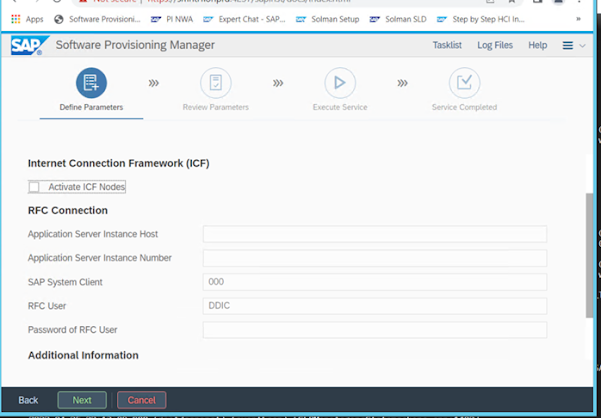This screenshot has height=418, width=601.
Task: Open the Solman SLD bookmark
Action: click(398, 19)
